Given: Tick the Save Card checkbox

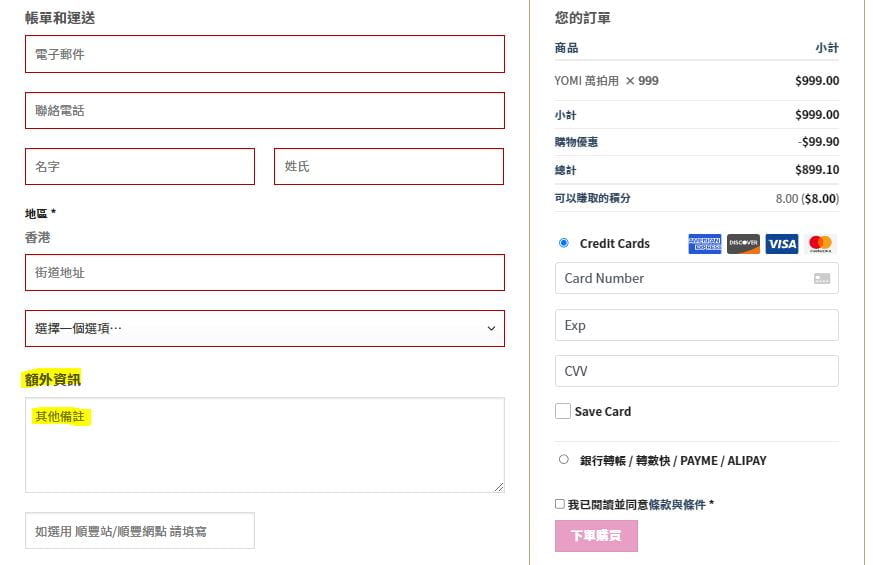Looking at the screenshot, I should [562, 411].
